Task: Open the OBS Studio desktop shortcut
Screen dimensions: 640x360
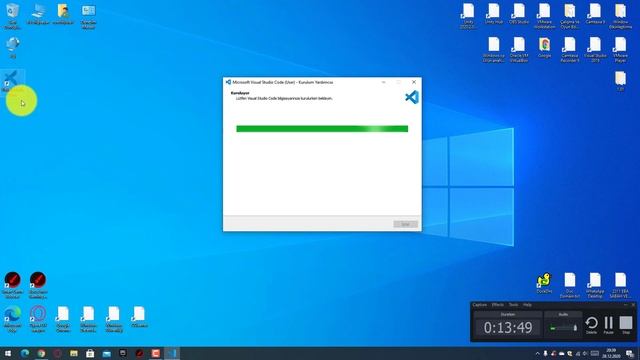Action: (x=519, y=14)
